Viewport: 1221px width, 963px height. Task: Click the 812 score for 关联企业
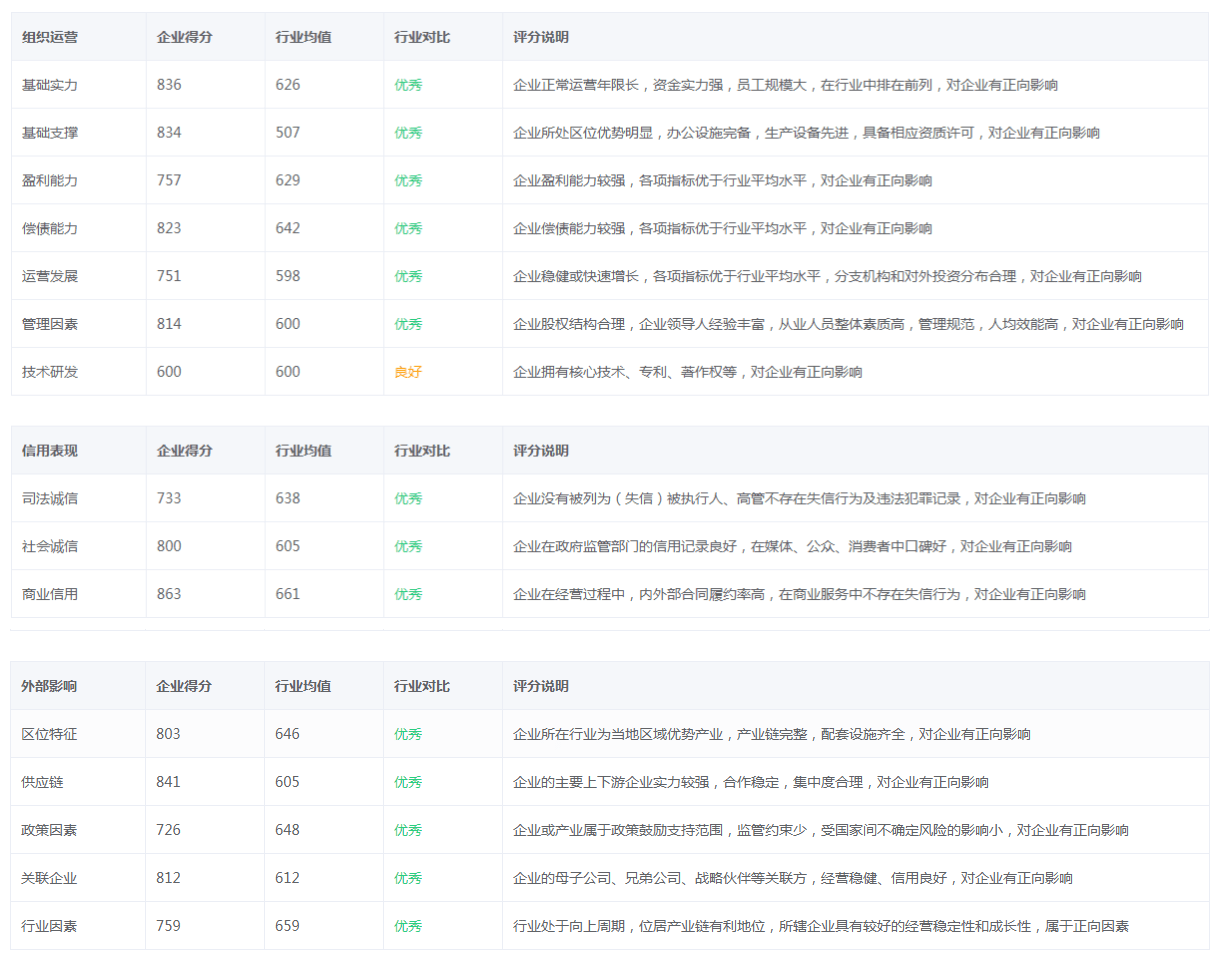pos(168,879)
